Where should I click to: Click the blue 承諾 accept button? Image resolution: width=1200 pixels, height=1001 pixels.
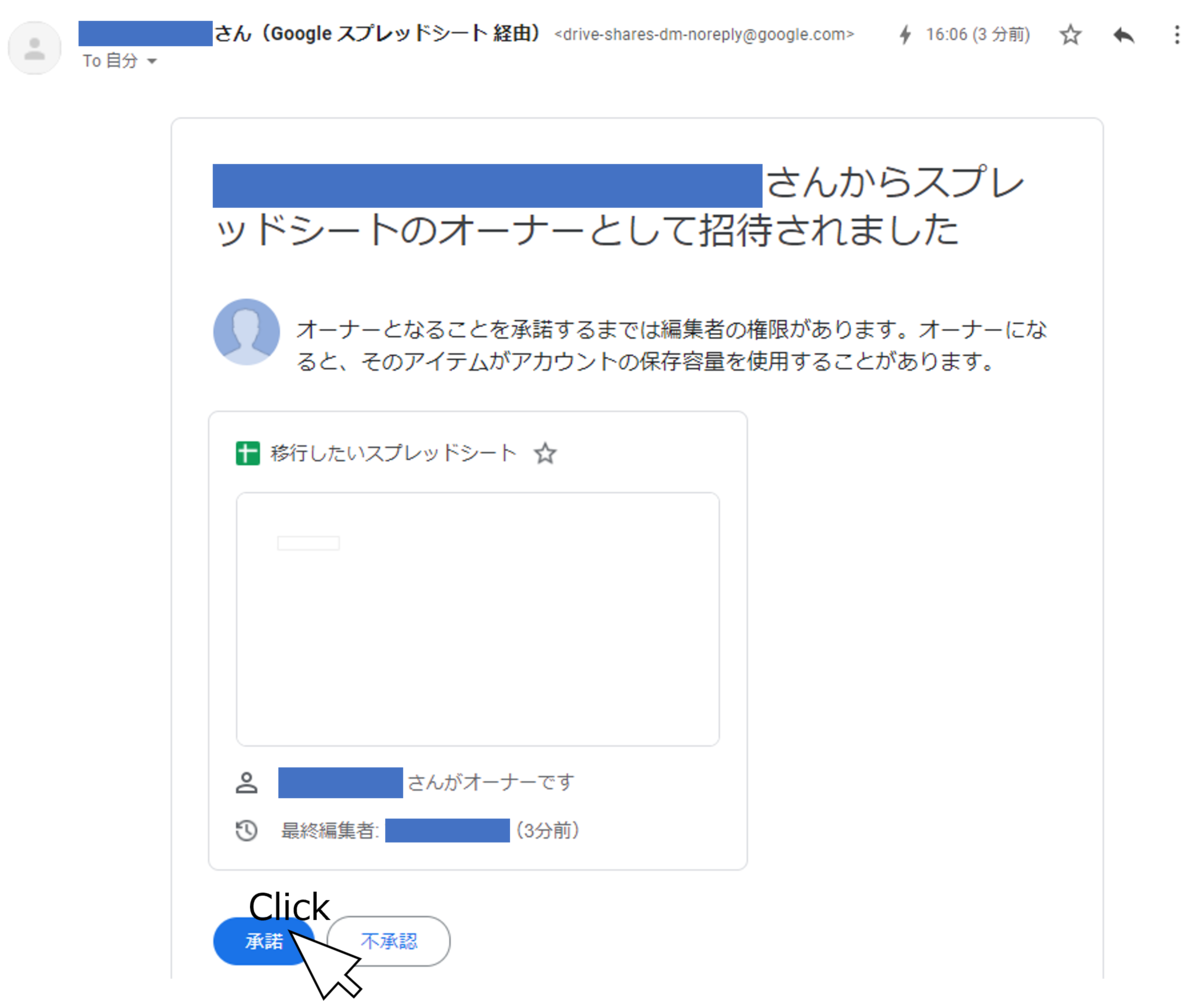tap(264, 941)
